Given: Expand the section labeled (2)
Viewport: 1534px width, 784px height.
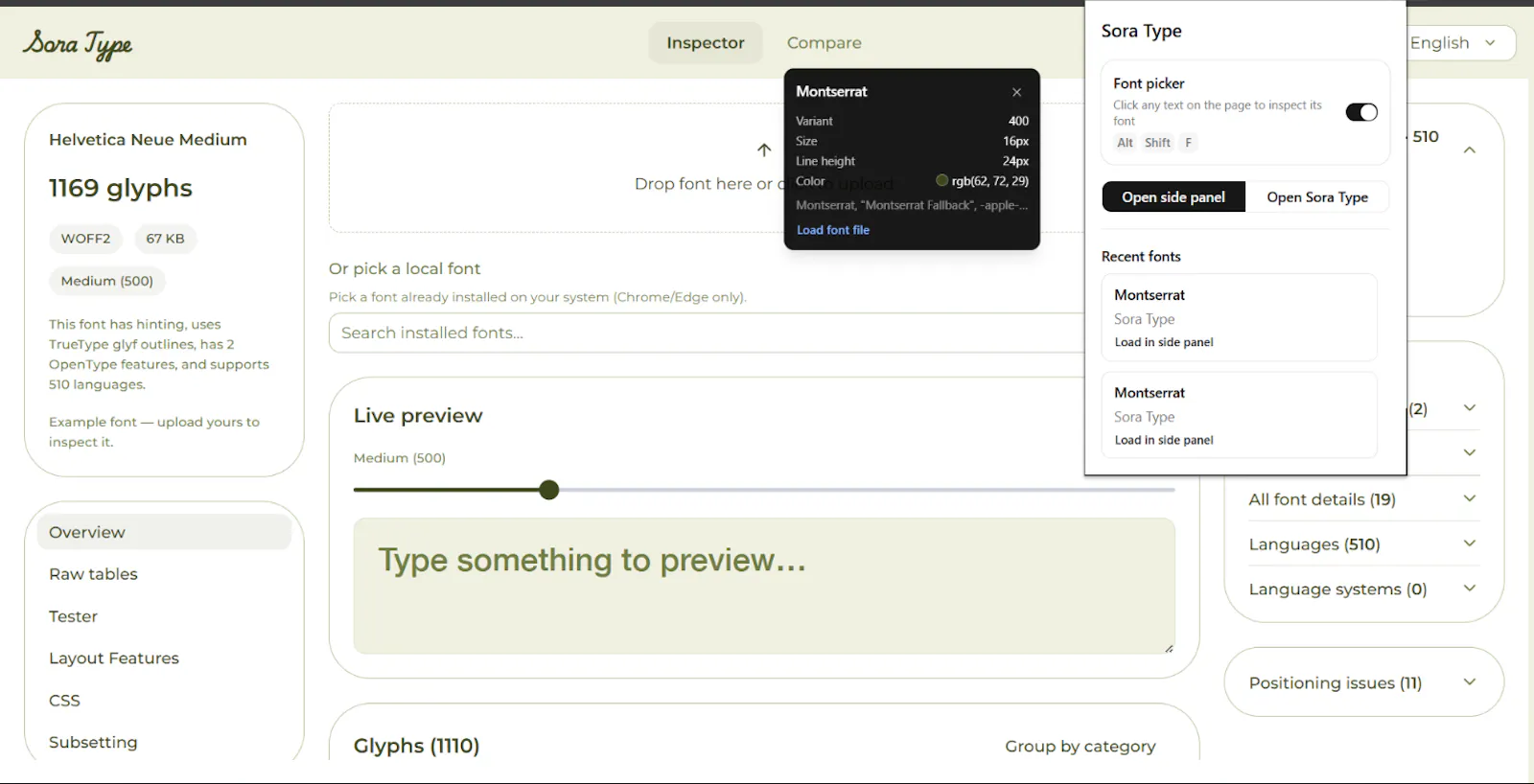Looking at the screenshot, I should pos(1469,408).
